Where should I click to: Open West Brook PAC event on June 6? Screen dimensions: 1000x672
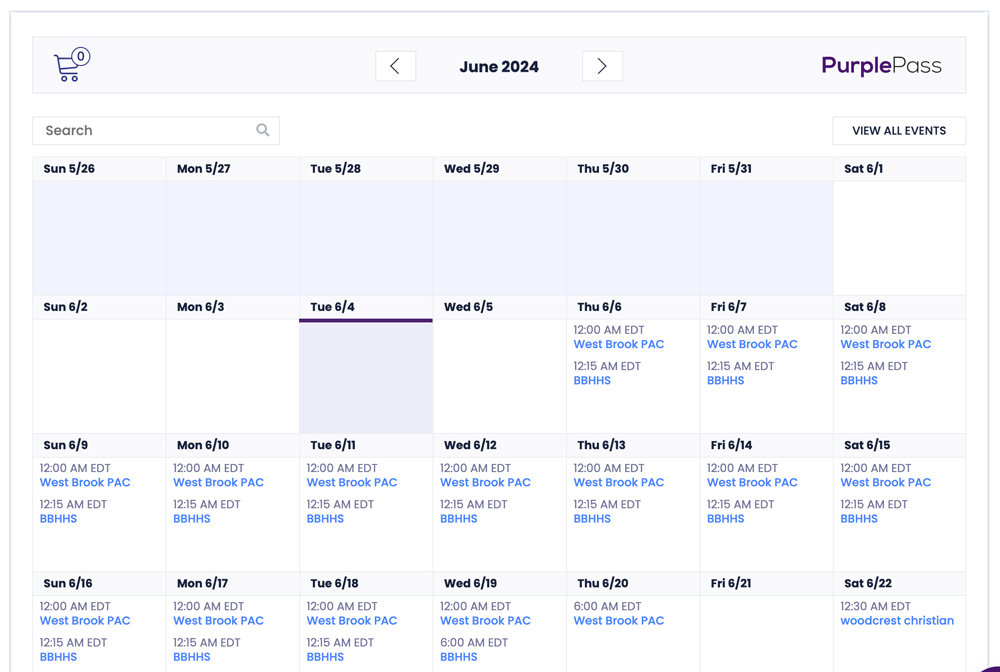pos(618,344)
